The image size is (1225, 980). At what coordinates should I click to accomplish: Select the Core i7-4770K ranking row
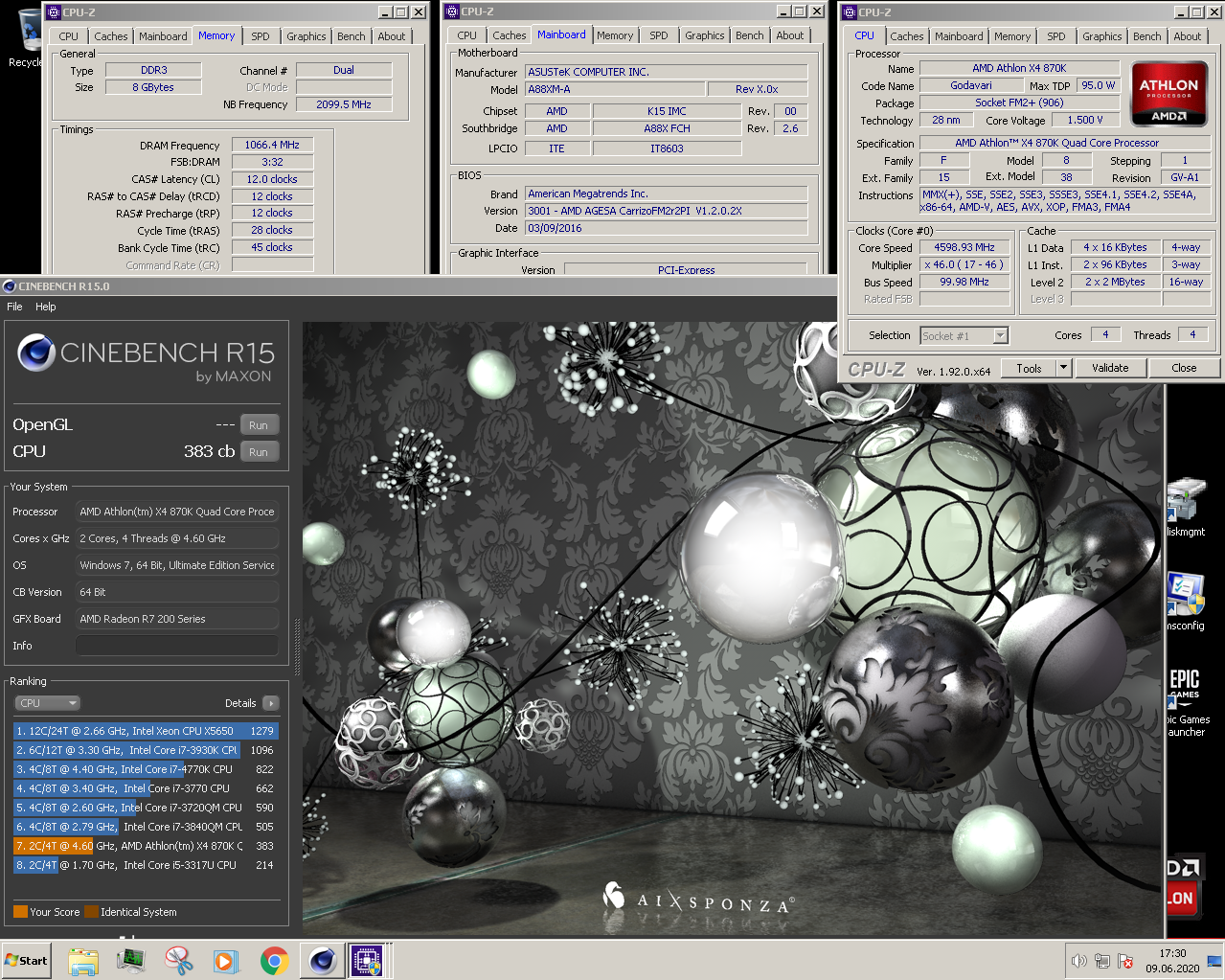pyautogui.click(x=146, y=769)
